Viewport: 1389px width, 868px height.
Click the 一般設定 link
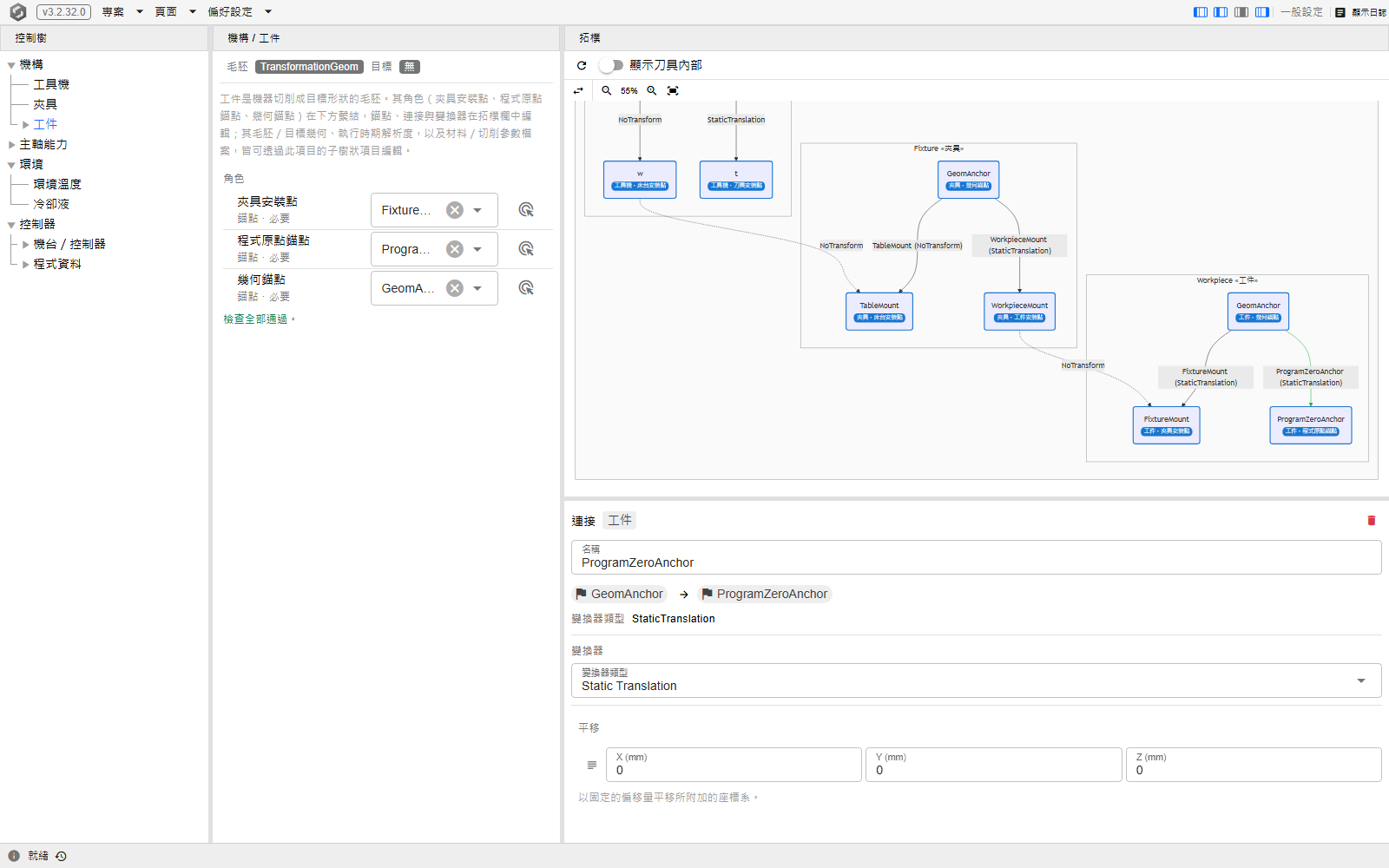point(1302,12)
